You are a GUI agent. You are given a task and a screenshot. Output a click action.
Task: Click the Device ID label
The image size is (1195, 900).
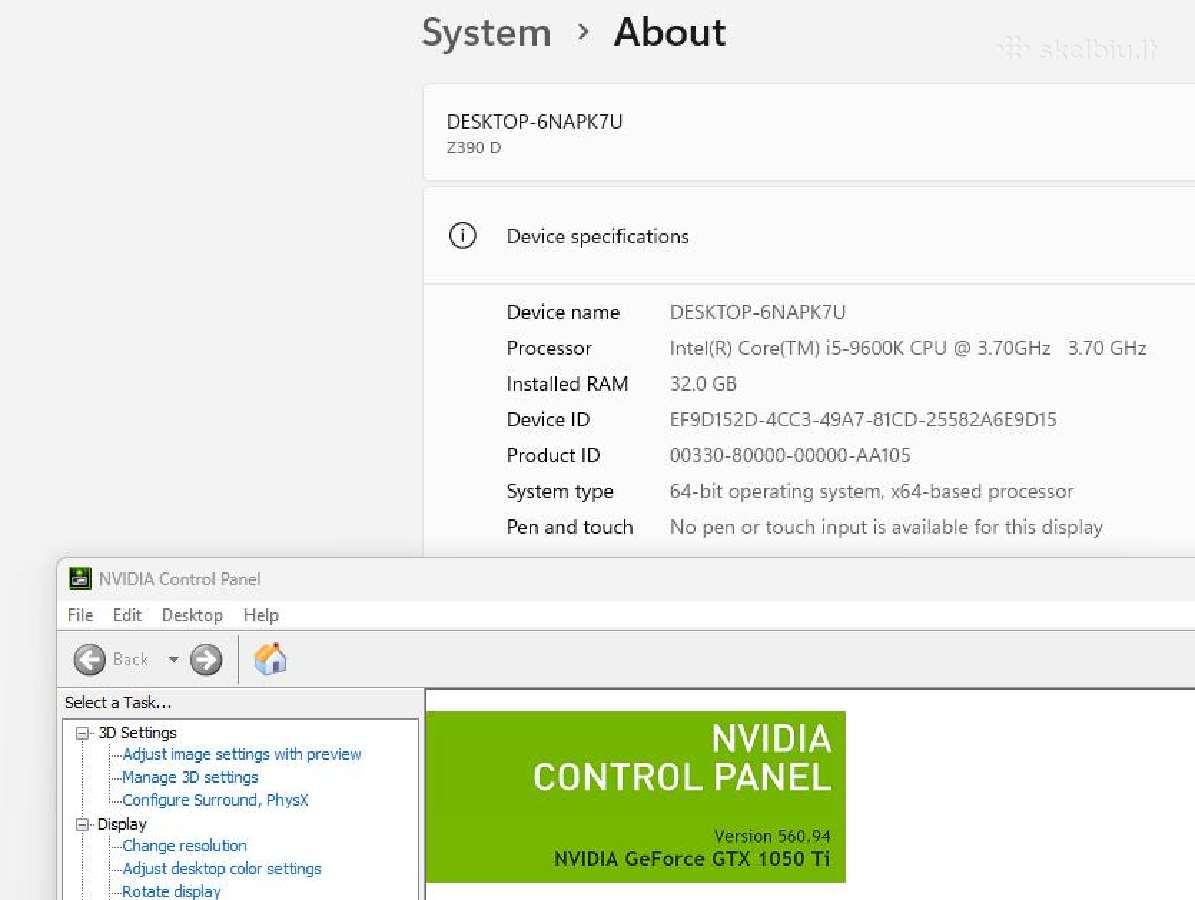click(548, 420)
